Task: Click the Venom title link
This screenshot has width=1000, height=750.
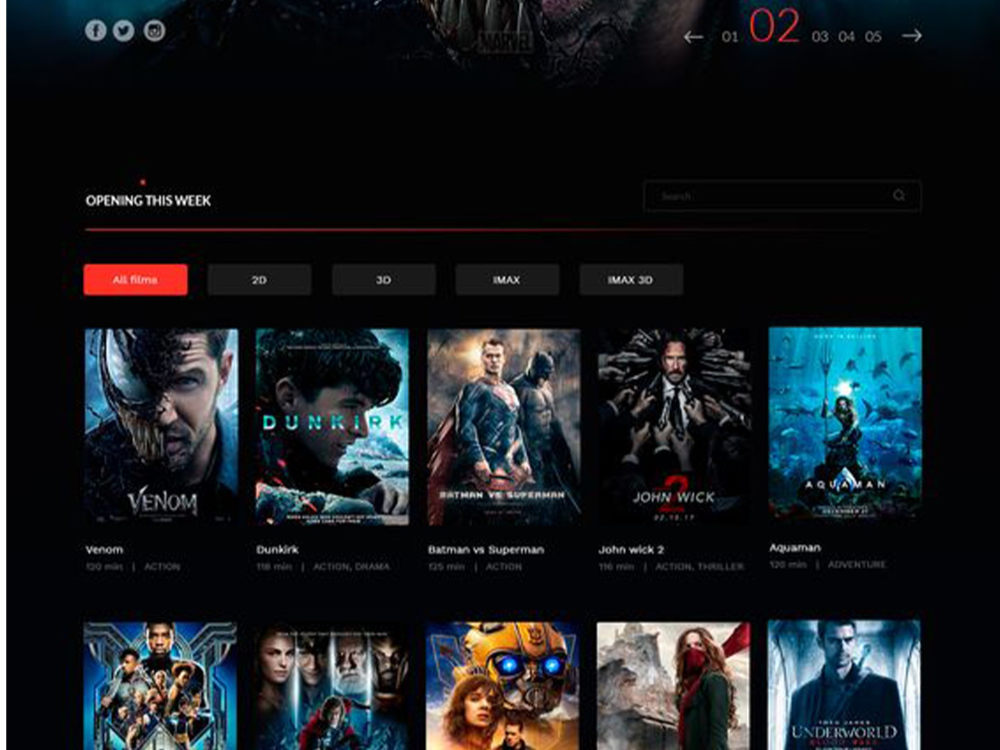Action: click(105, 550)
